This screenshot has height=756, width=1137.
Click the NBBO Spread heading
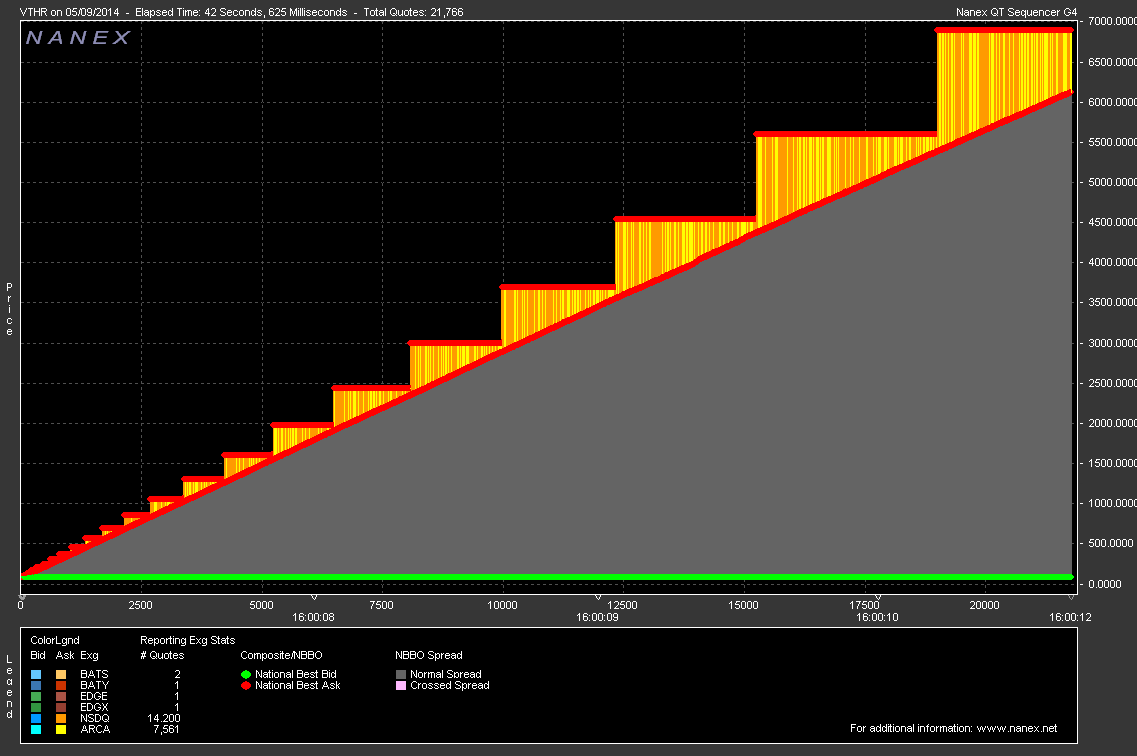coord(429,655)
